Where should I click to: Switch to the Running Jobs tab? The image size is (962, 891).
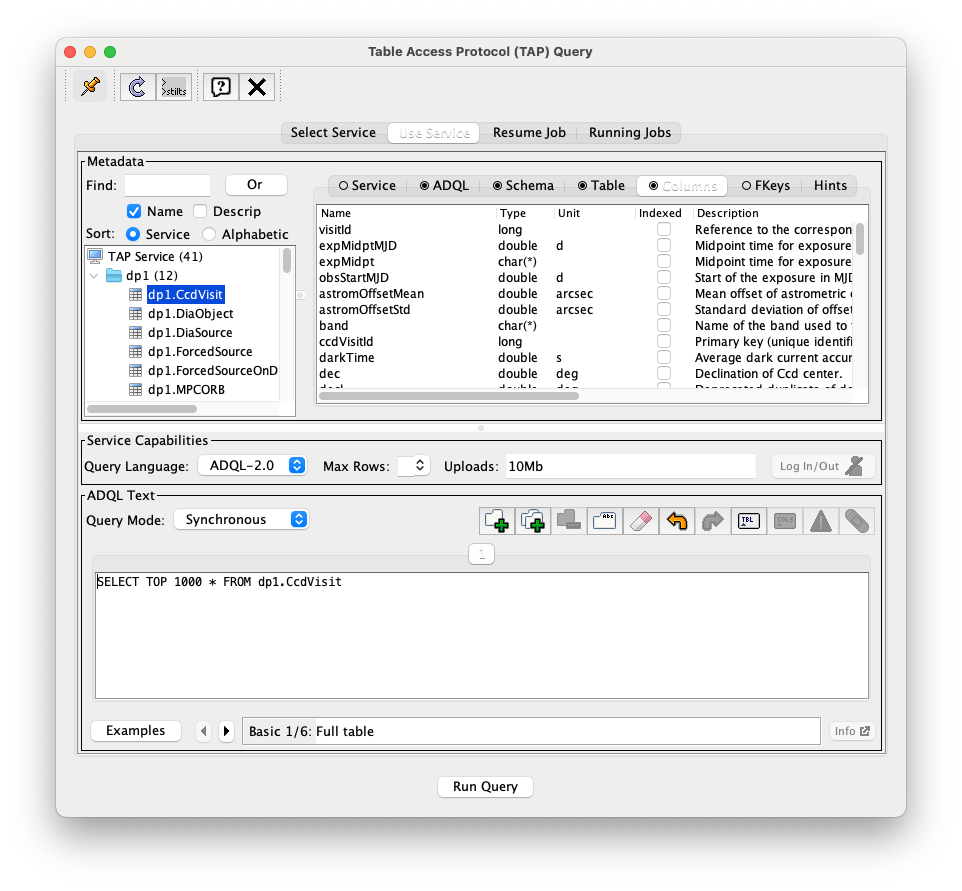coord(630,132)
